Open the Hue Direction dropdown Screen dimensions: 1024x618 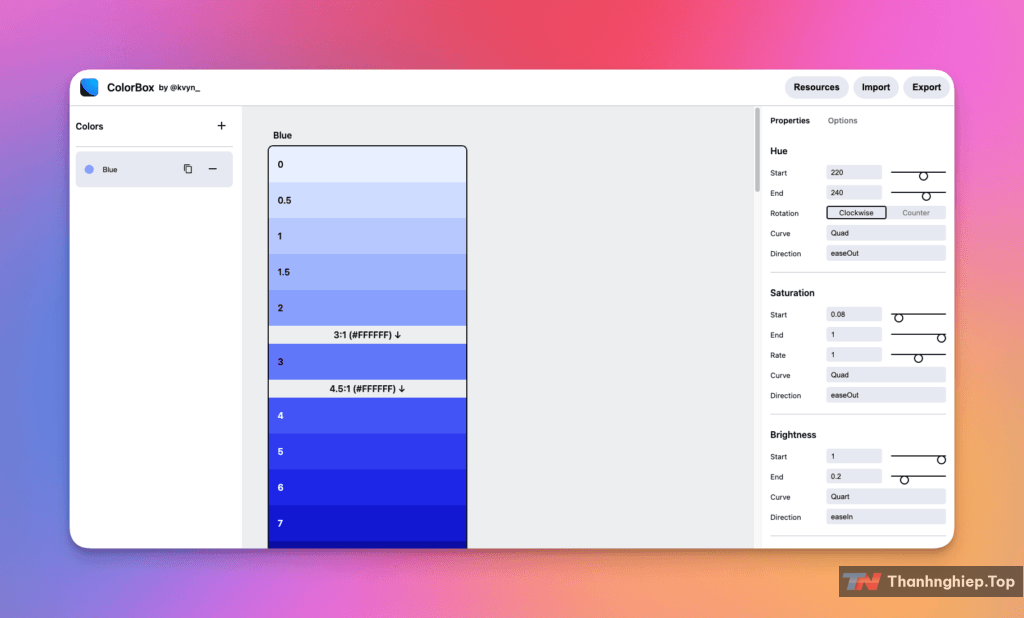pos(886,253)
